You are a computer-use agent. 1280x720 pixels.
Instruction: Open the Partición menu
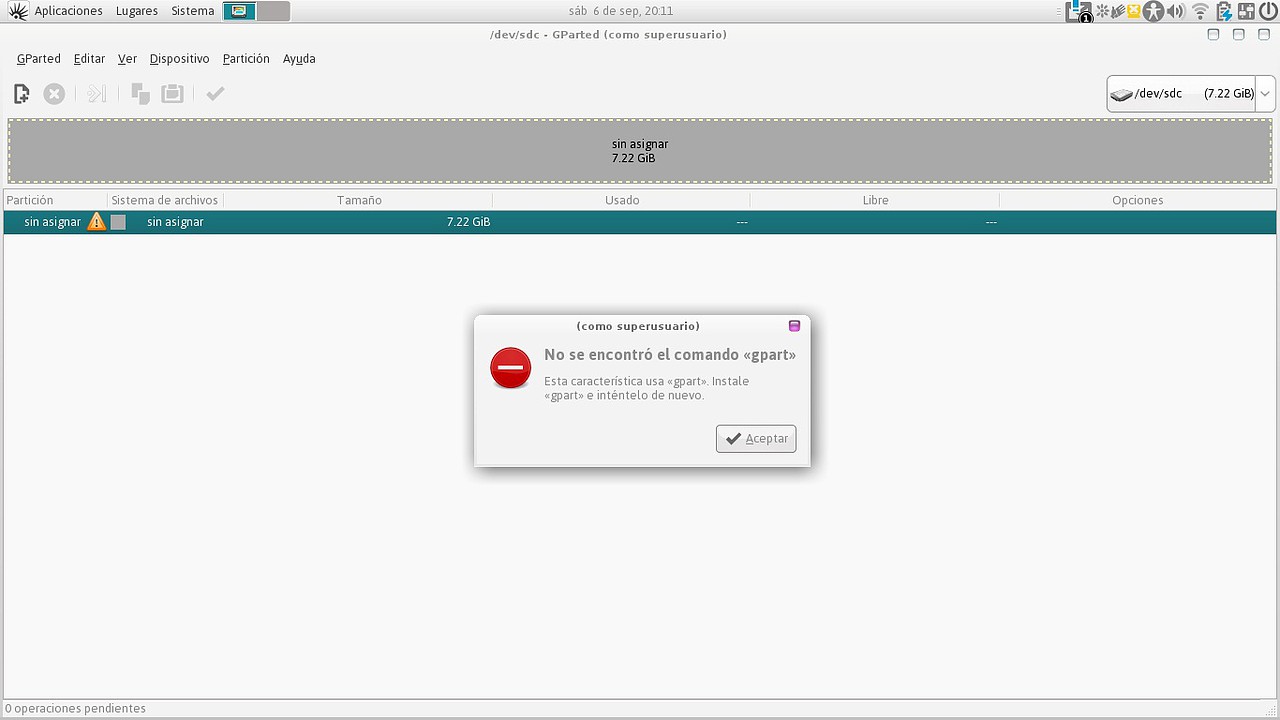[246, 59]
